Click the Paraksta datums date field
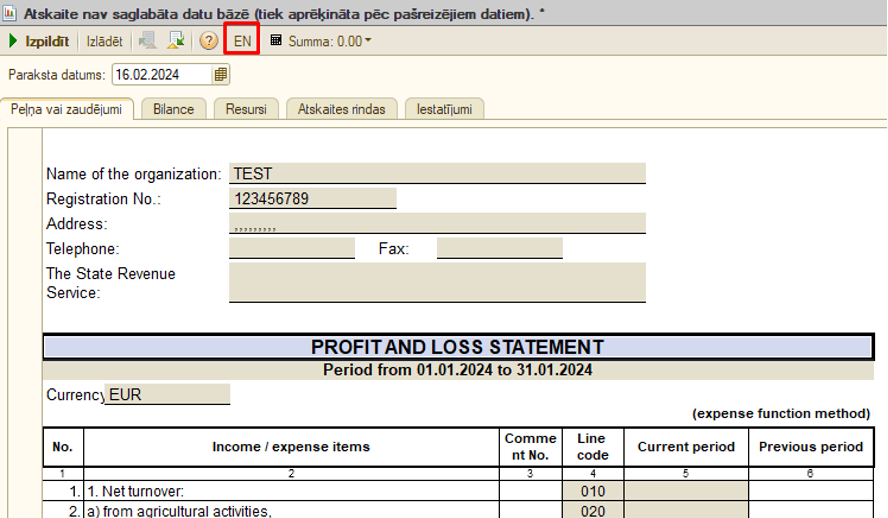 tap(160, 74)
